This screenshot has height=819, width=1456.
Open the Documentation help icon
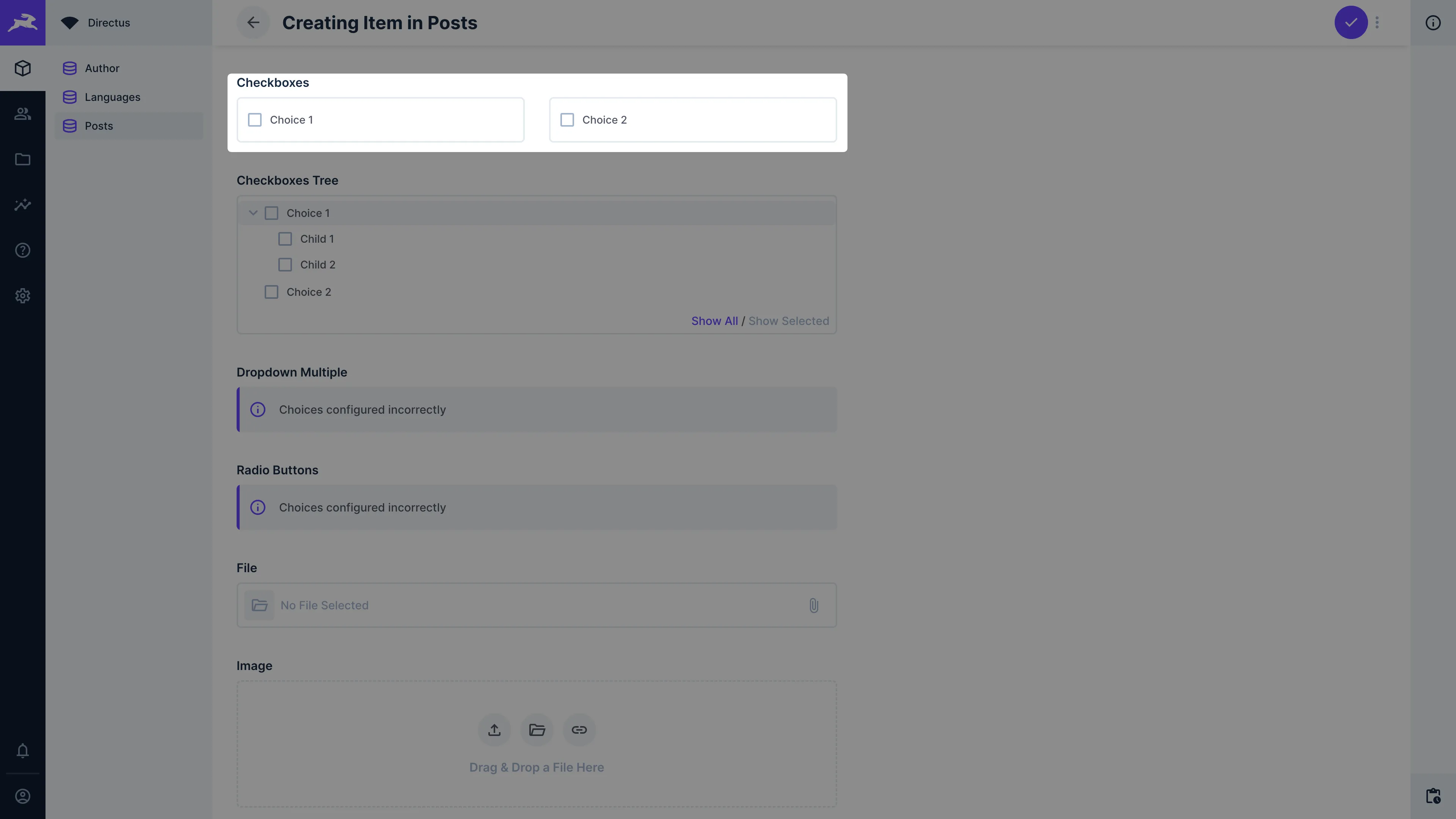(23, 250)
